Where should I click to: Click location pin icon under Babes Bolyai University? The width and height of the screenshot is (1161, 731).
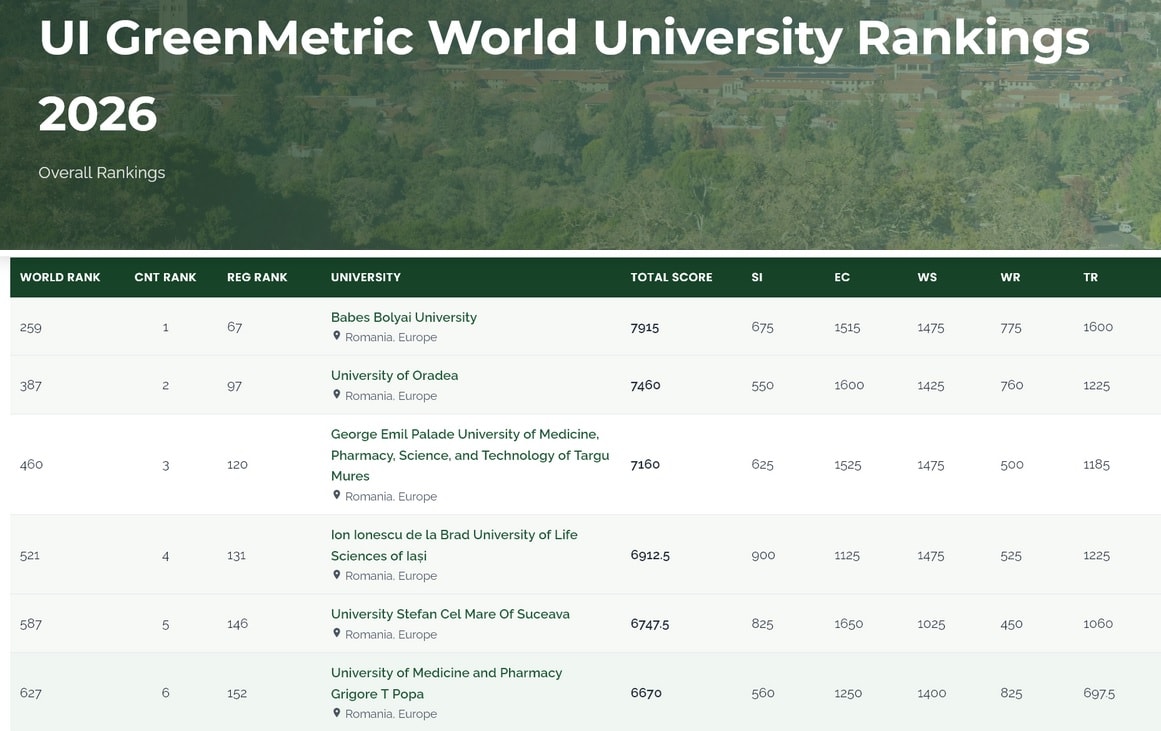click(336, 336)
